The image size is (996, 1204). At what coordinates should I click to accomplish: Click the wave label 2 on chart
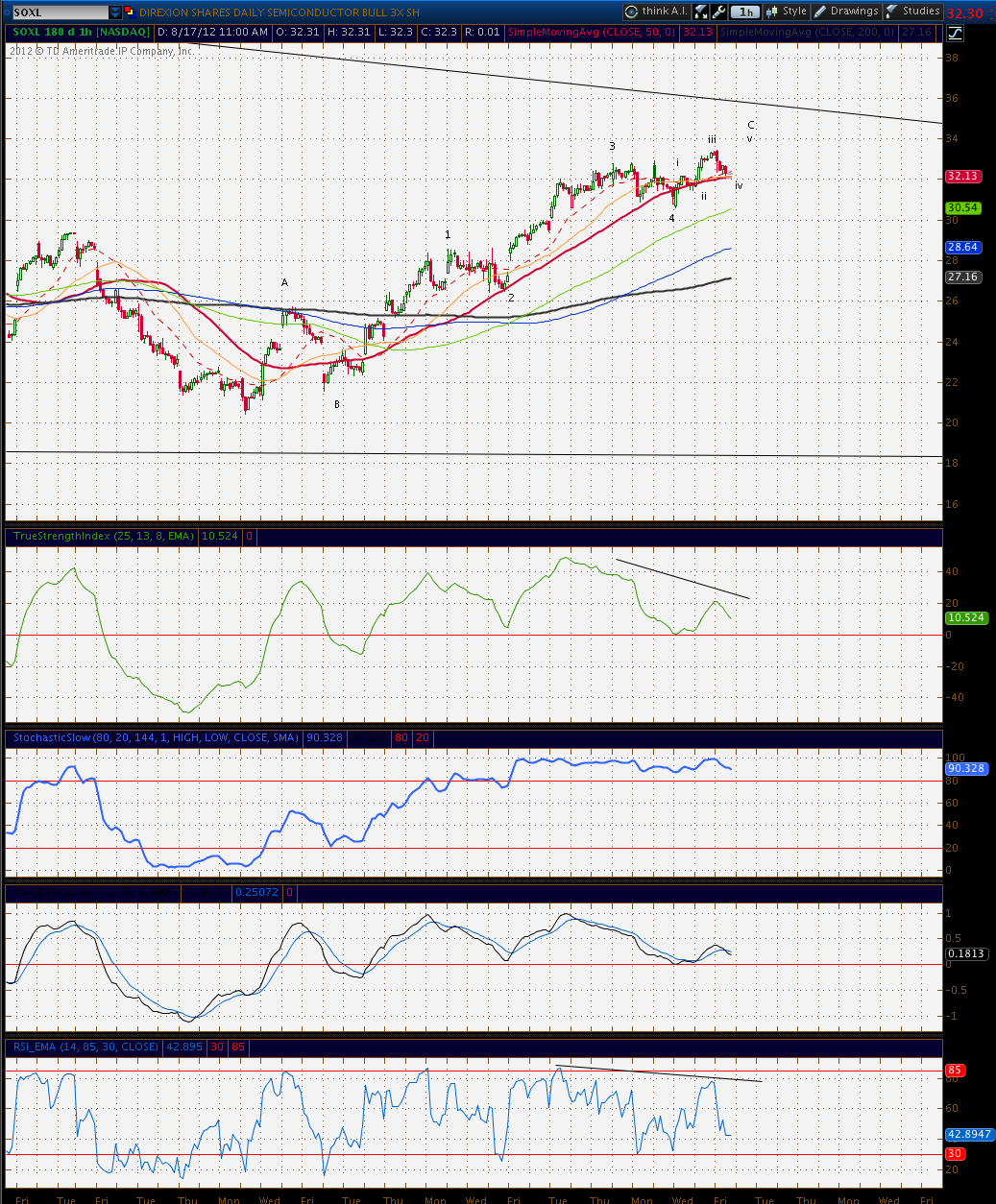[511, 298]
